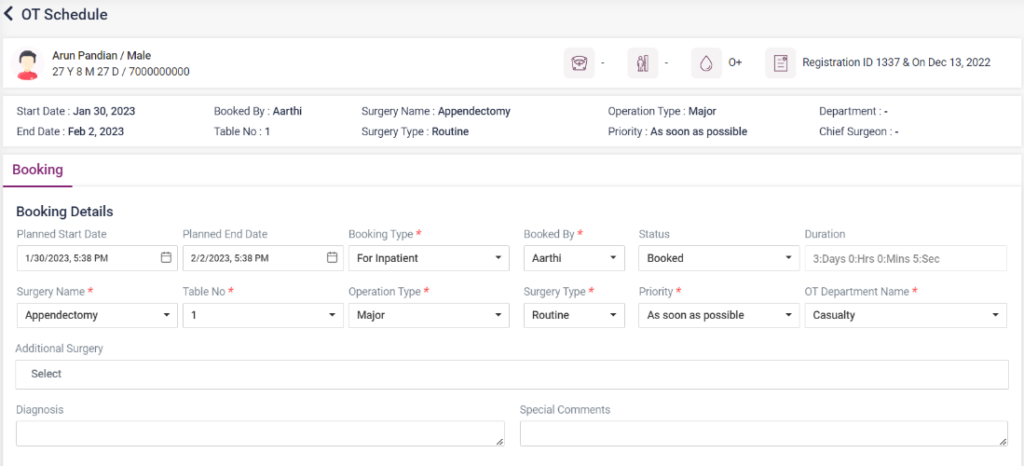Click the registration document icon
Image resolution: width=1024 pixels, height=466 pixels.
[x=780, y=63]
